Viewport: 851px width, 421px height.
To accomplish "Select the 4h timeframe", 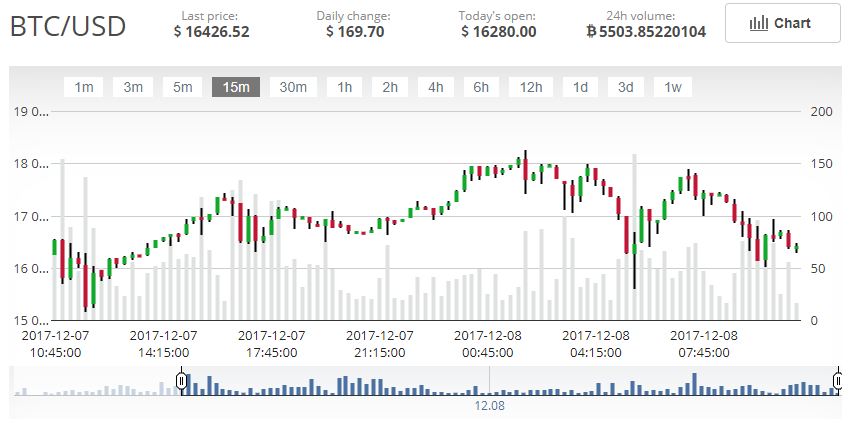I will tap(436, 87).
